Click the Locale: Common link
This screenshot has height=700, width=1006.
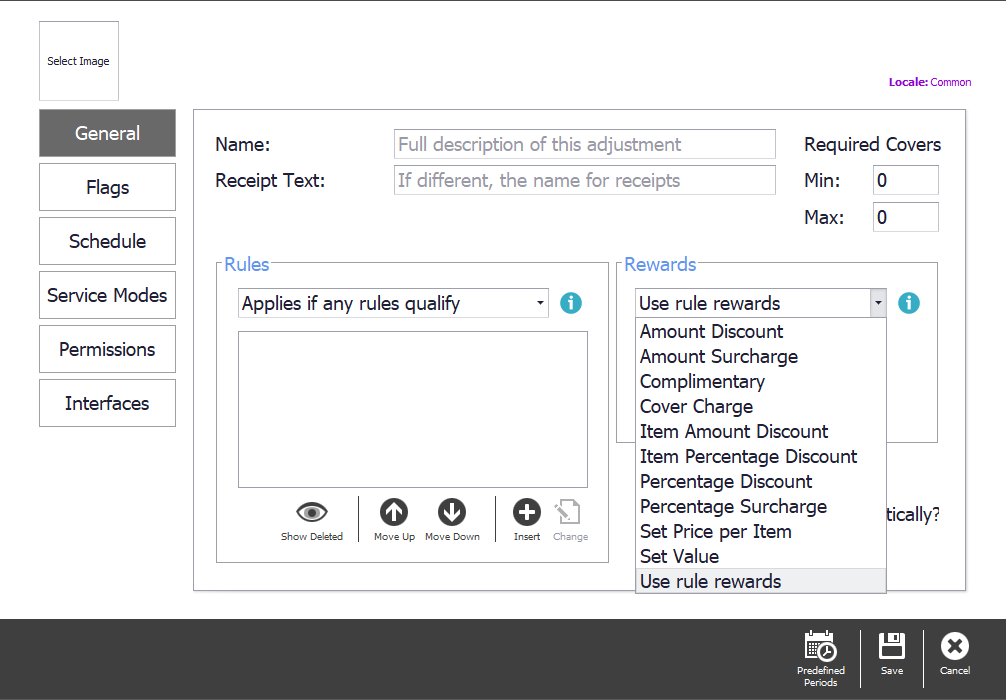pyautogui.click(x=930, y=82)
